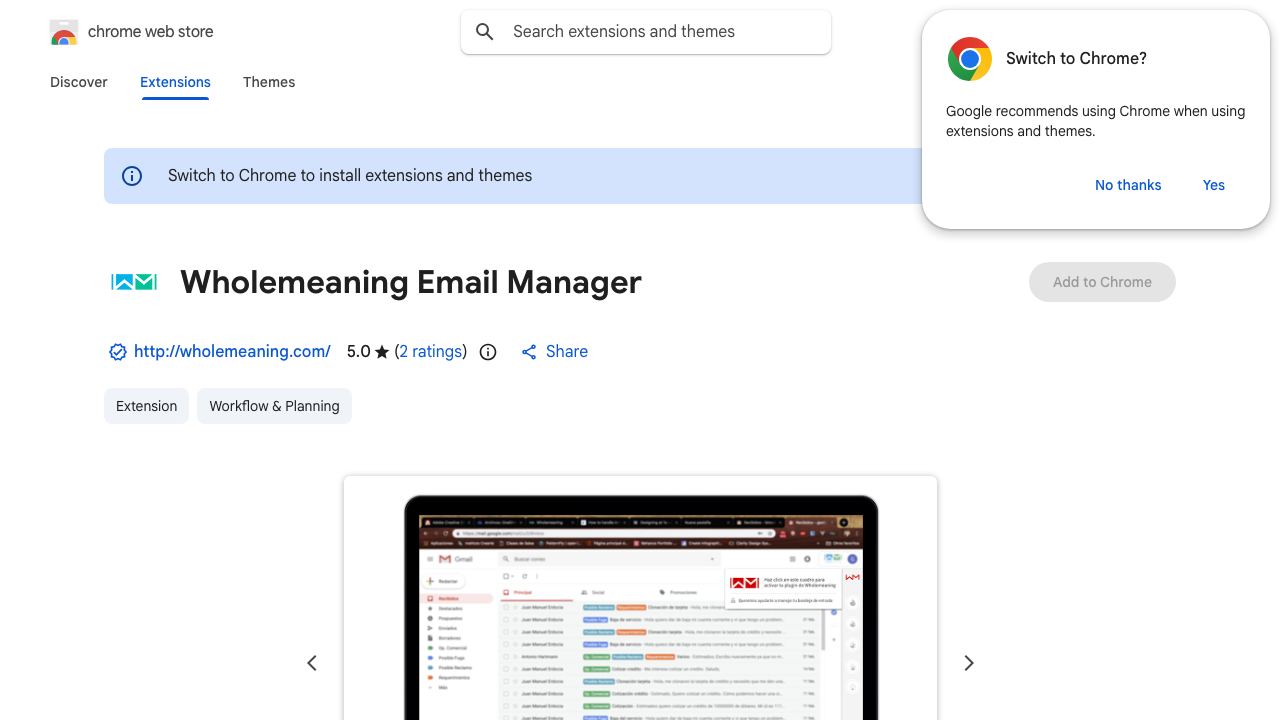Select the Extensions tab
Viewport: 1280px width, 720px height.
click(x=175, y=82)
